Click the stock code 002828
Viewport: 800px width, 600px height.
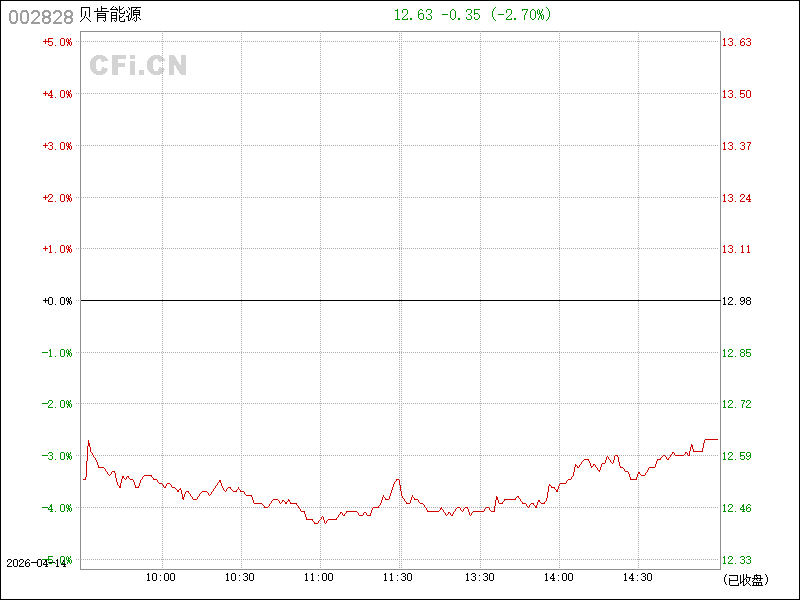[x=41, y=17]
